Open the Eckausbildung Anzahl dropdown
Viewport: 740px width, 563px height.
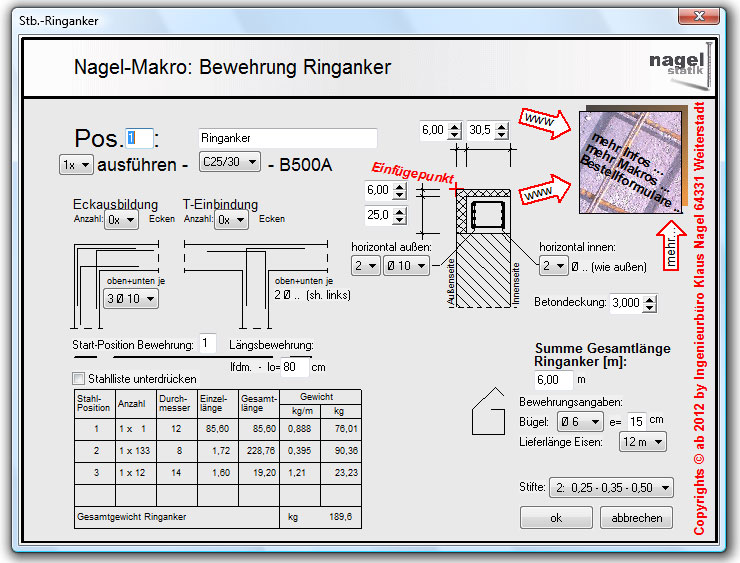click(120, 219)
